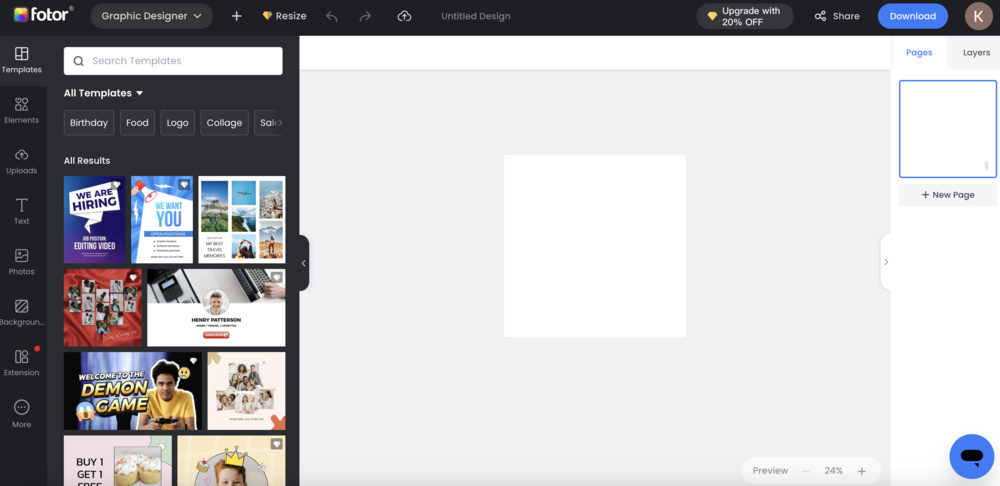The height and width of the screenshot is (486, 1000).
Task: Select the Pages tab
Action: (x=918, y=53)
